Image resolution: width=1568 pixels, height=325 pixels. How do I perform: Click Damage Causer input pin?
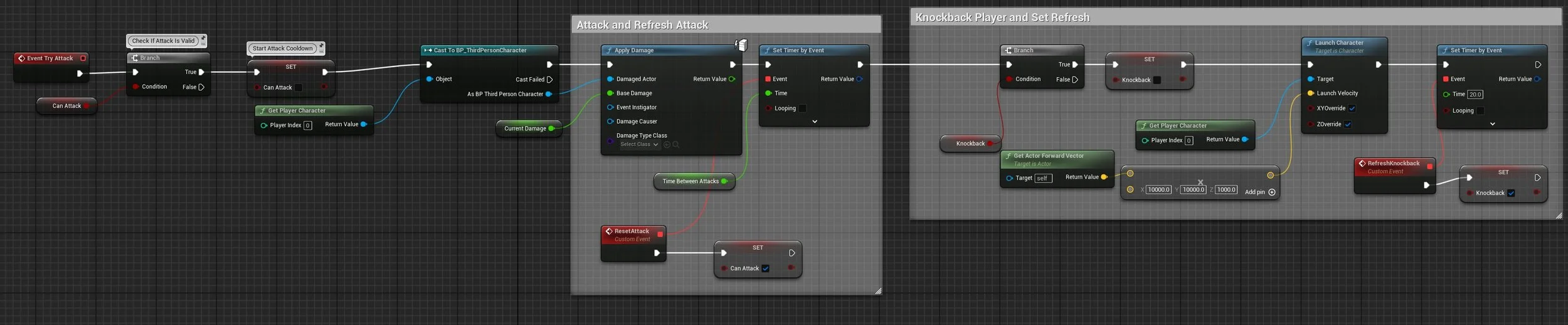[x=610, y=122]
